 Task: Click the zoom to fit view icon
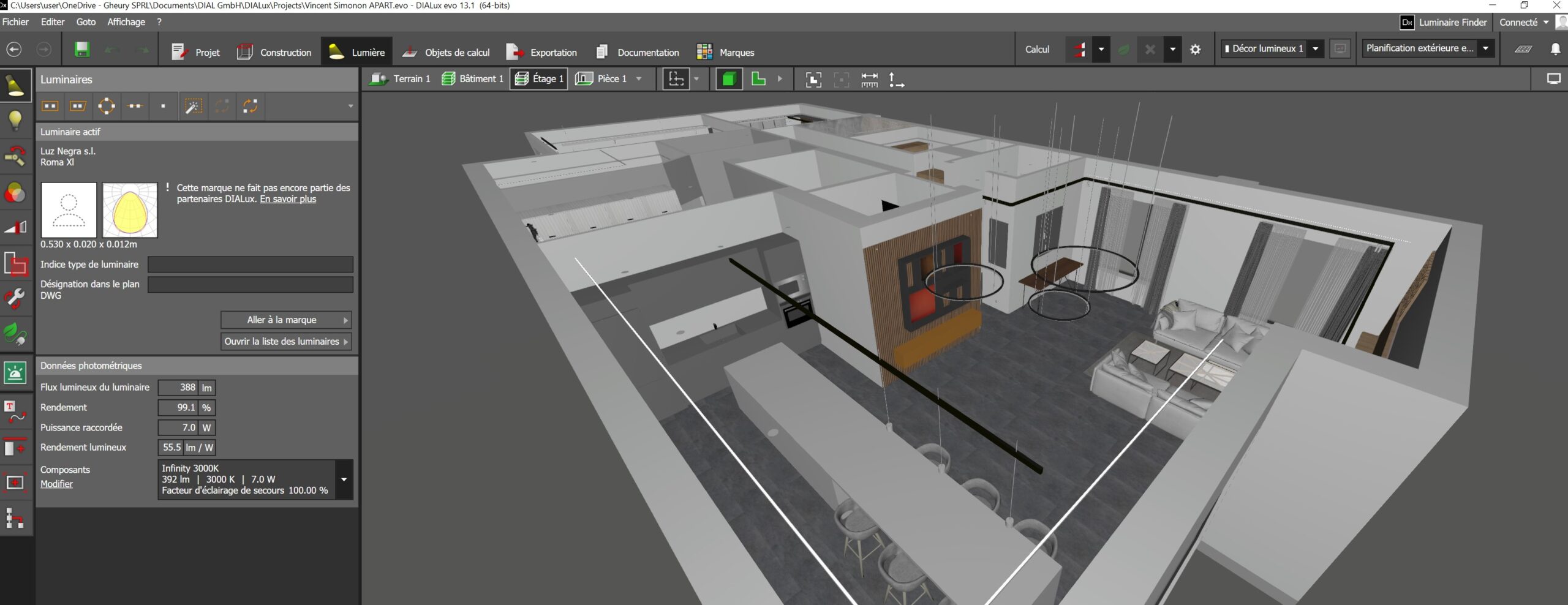pyautogui.click(x=813, y=80)
